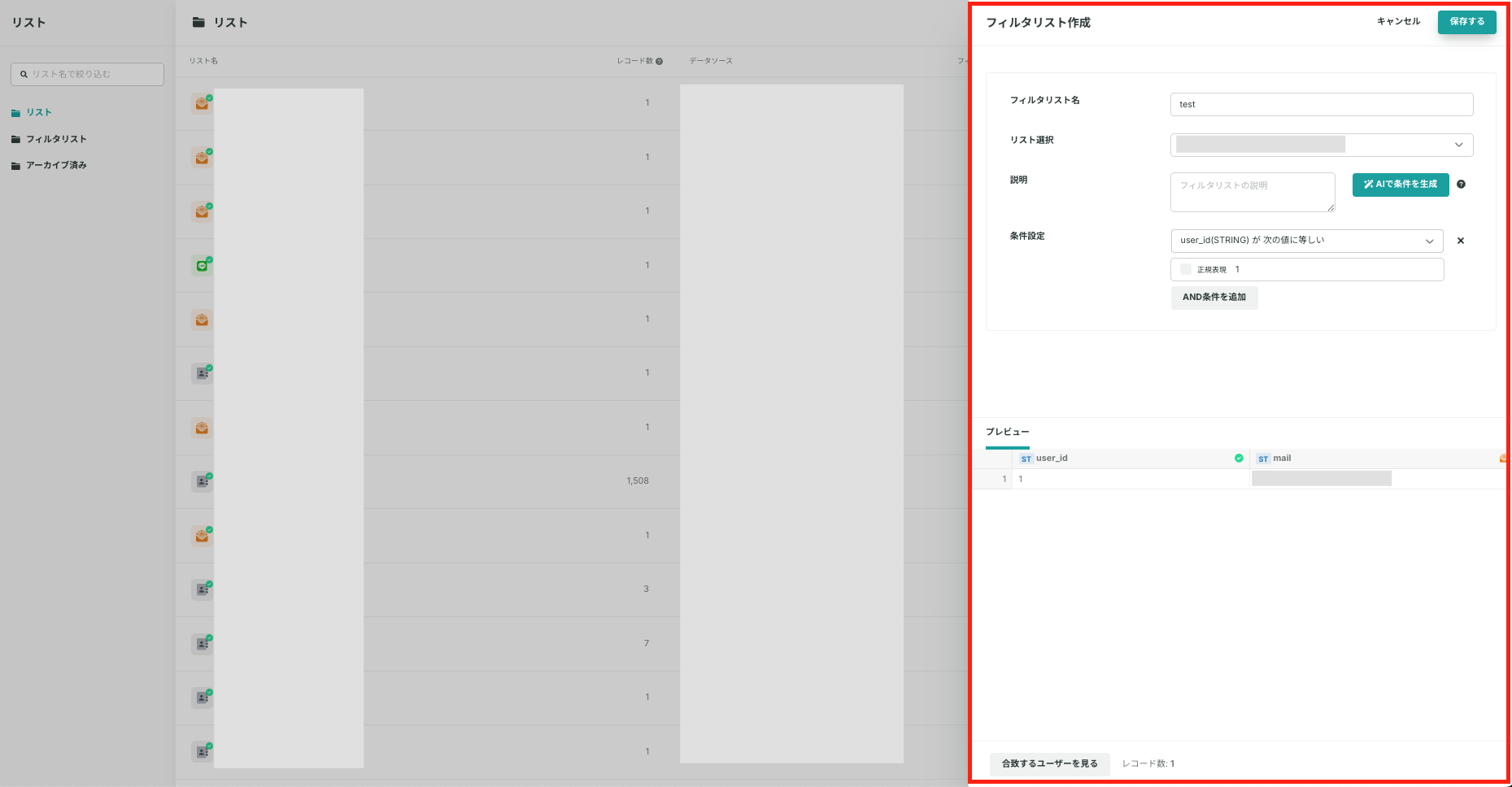Select the プレビュー tab
The height and width of the screenshot is (787, 1512).
pyautogui.click(x=1008, y=432)
